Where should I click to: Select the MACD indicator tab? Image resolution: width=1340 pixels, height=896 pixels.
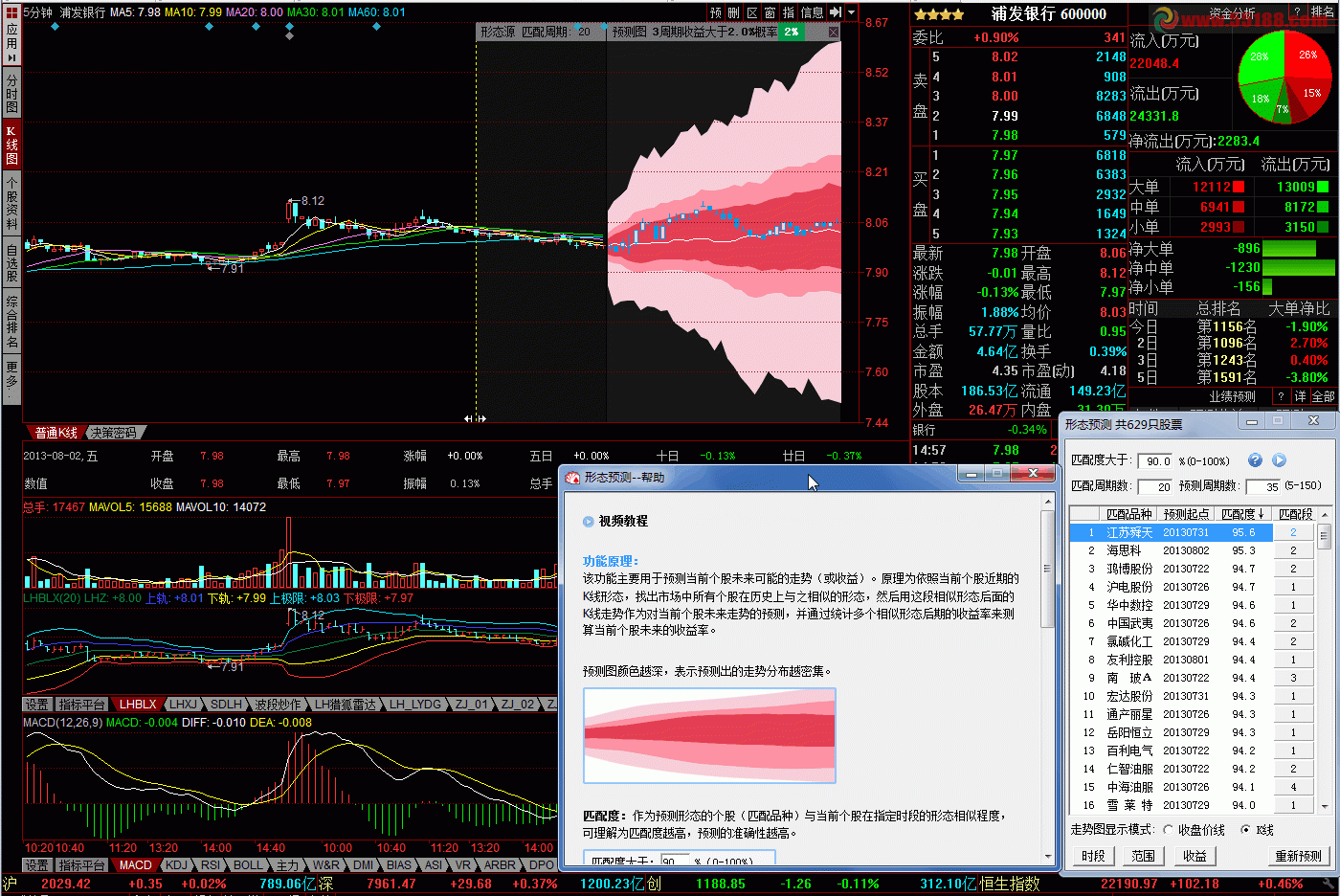135,864
